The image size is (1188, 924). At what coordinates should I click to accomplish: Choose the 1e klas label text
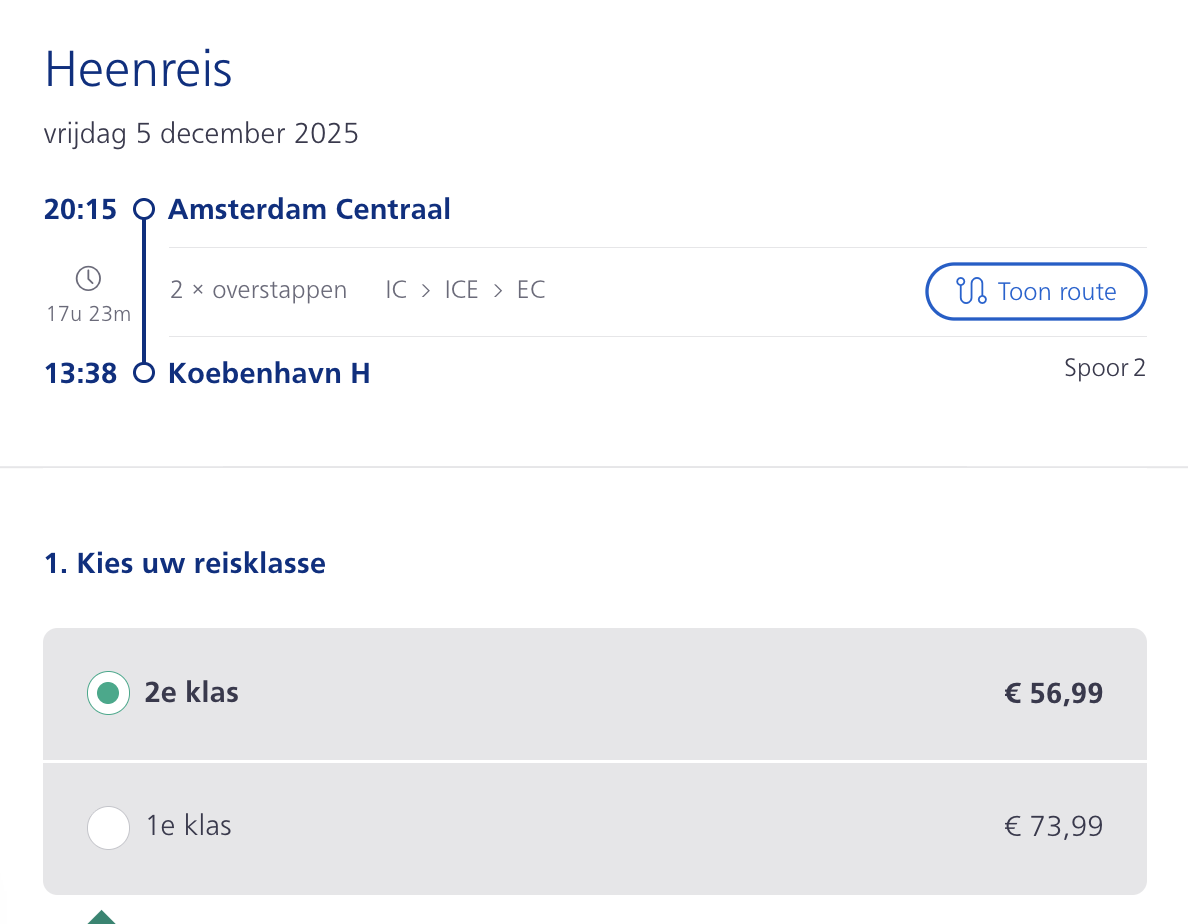coord(189,826)
